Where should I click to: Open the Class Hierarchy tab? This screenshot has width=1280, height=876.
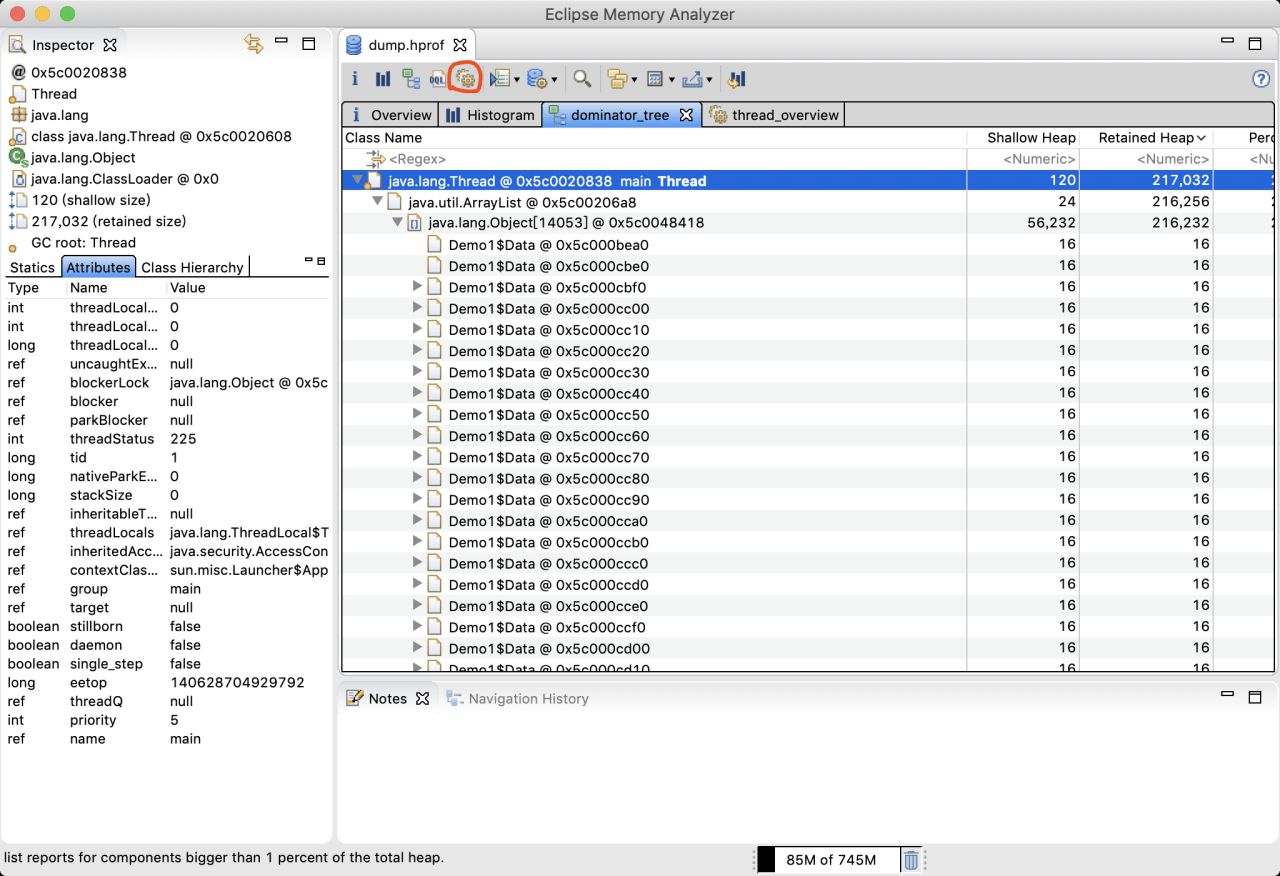tap(192, 267)
